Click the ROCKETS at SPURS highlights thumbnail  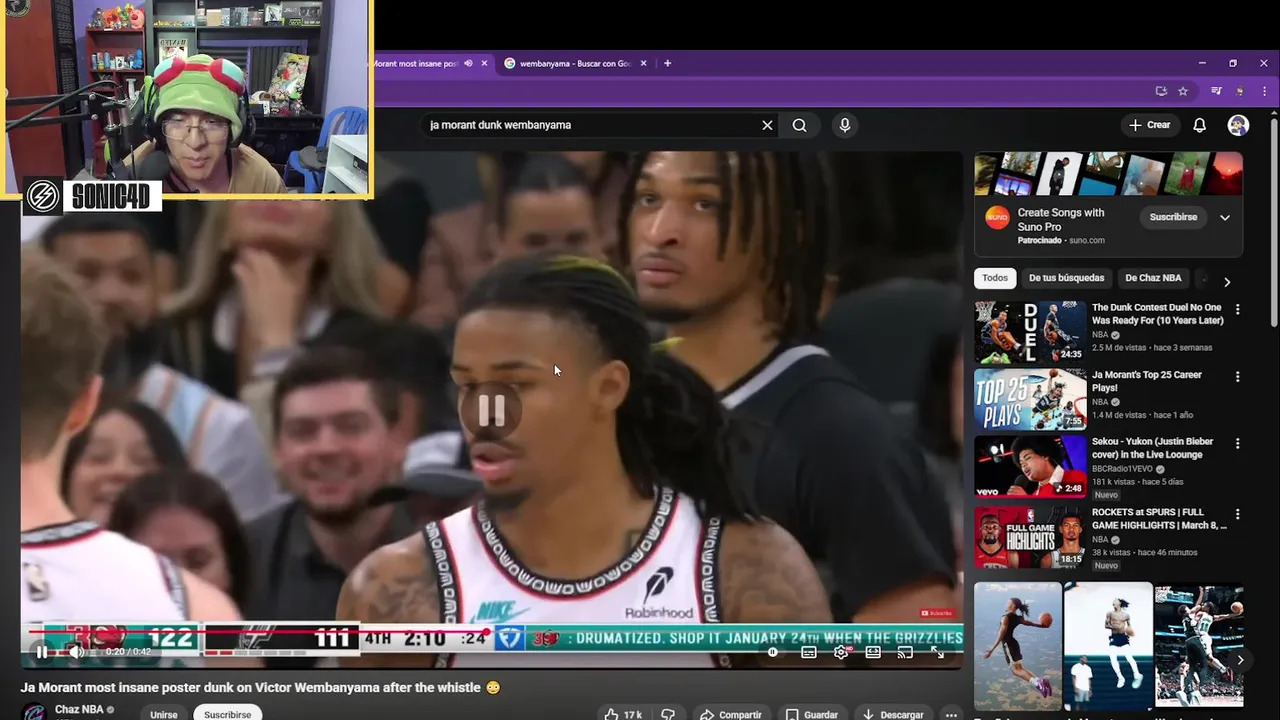(x=1030, y=537)
